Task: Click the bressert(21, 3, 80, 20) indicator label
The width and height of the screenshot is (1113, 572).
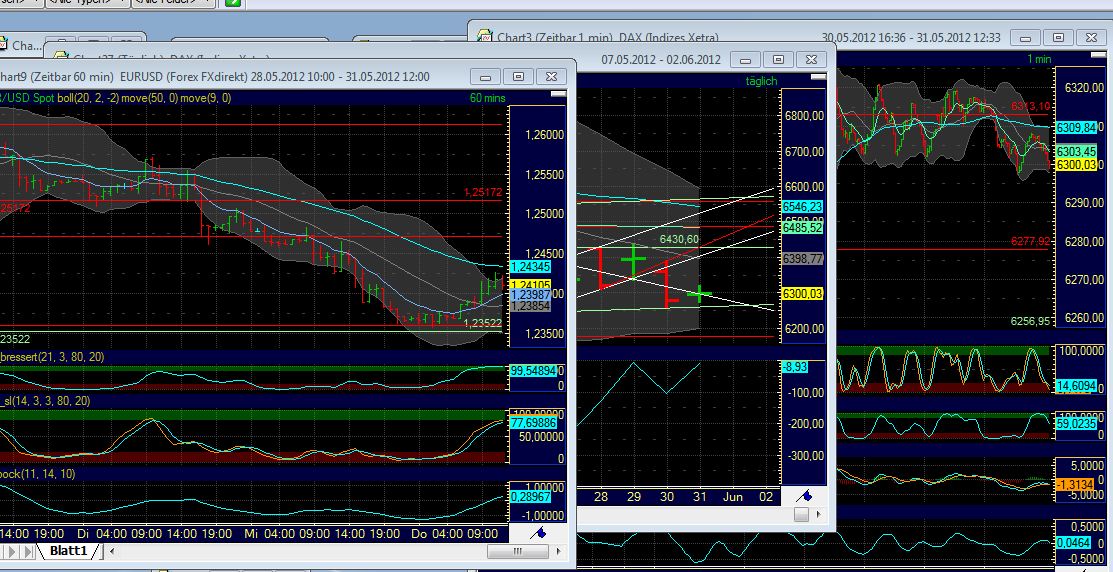Action: [52, 357]
